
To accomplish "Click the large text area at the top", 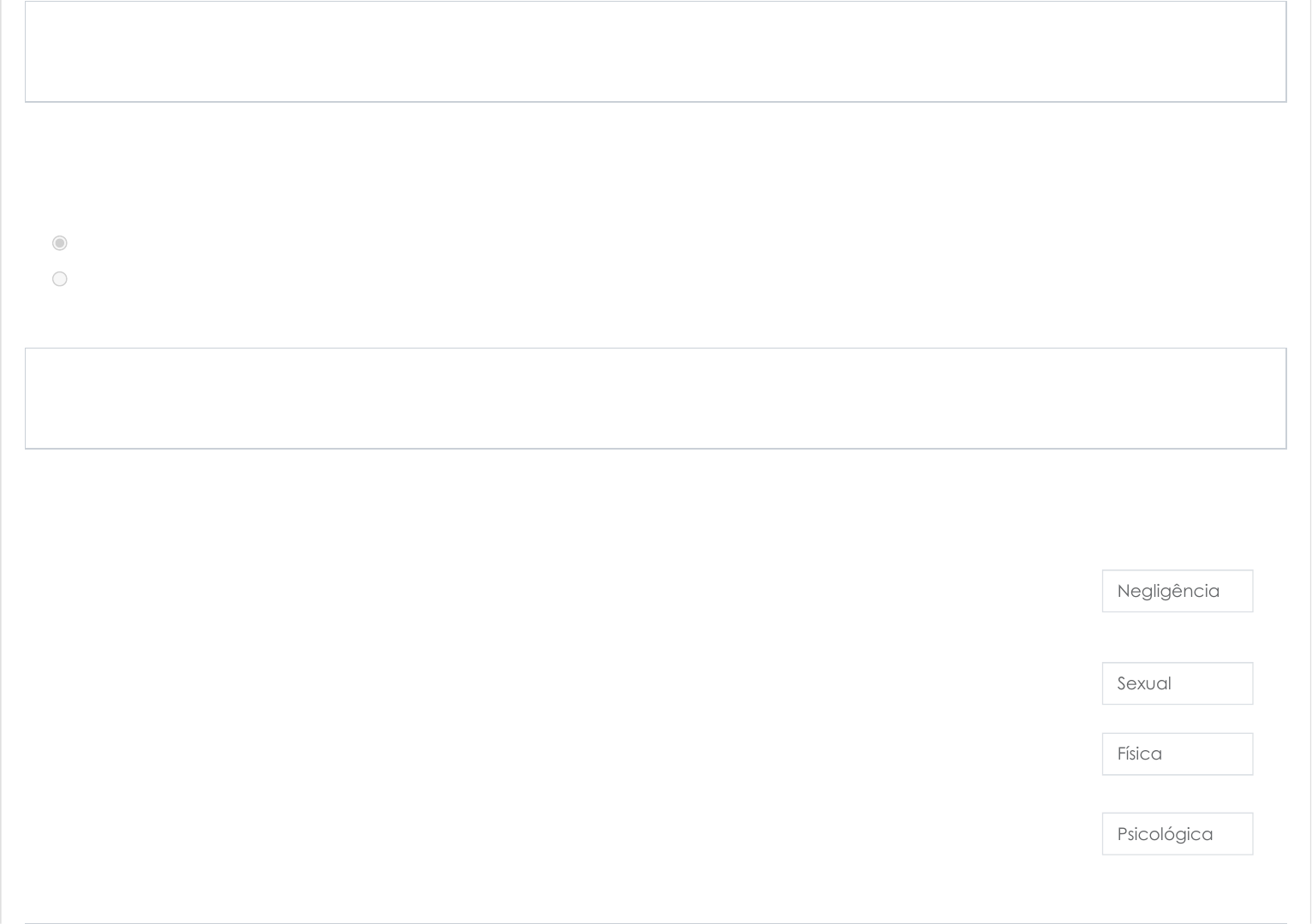I will [x=656, y=51].
